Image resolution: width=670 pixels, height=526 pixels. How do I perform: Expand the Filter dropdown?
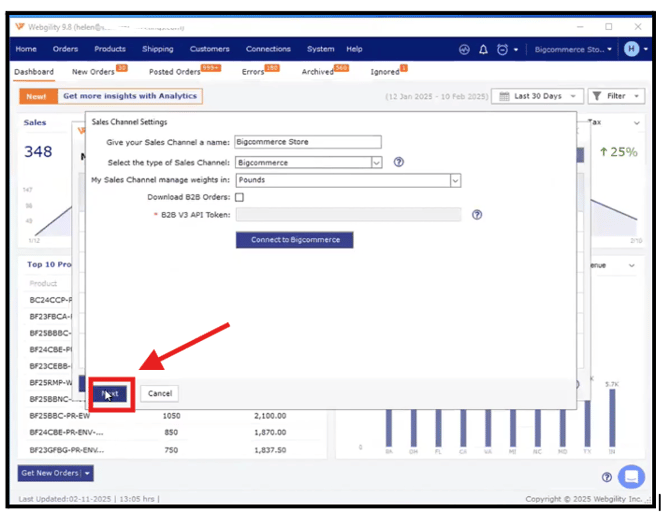(614, 96)
